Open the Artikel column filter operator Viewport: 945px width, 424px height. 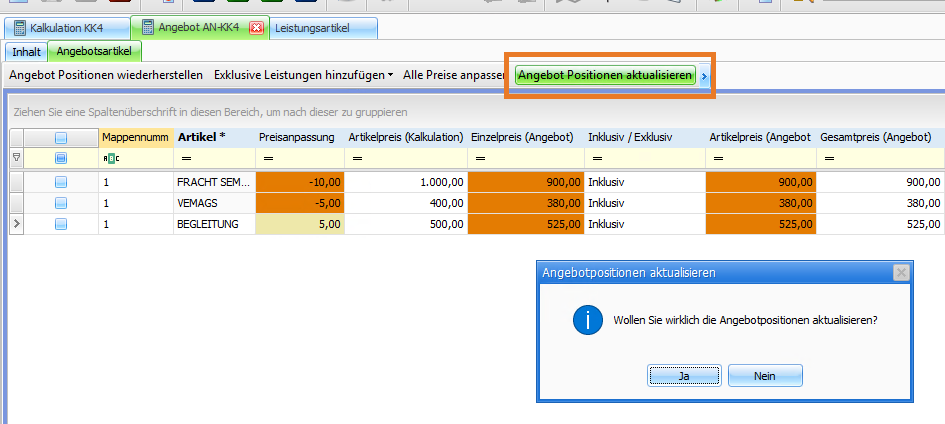[x=186, y=158]
